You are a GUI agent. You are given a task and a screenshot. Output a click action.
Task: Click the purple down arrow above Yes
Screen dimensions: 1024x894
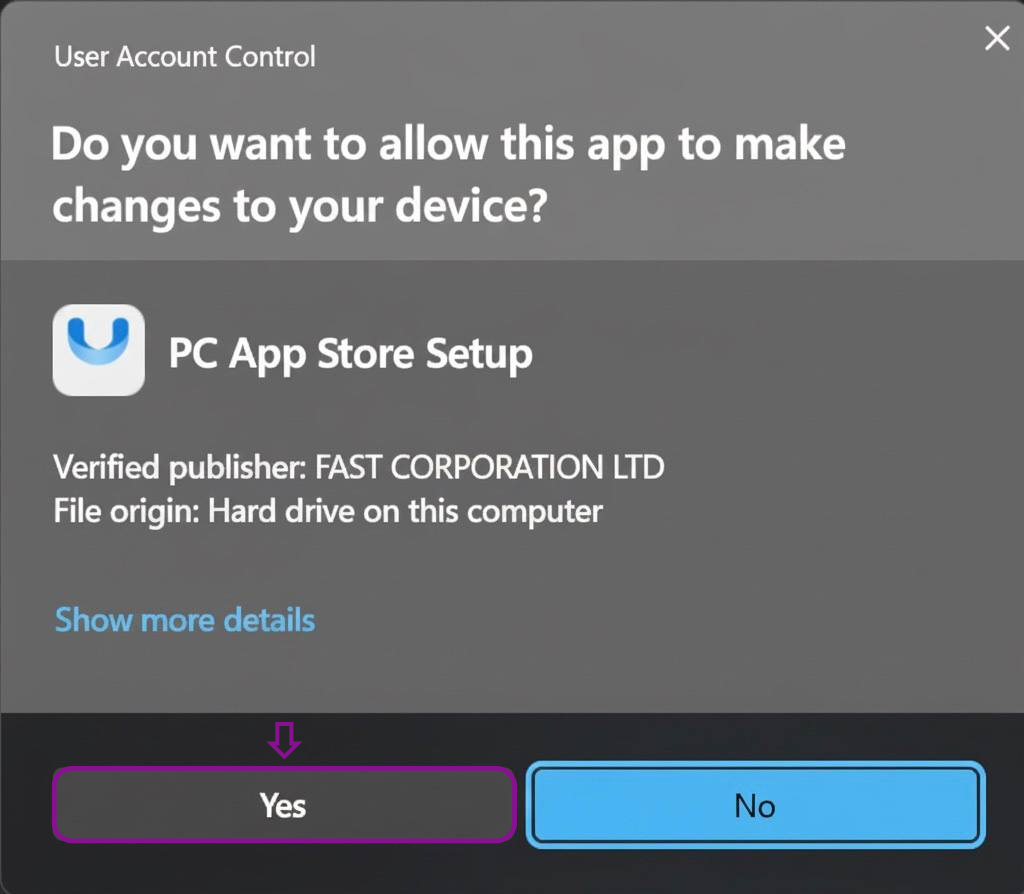(x=284, y=740)
